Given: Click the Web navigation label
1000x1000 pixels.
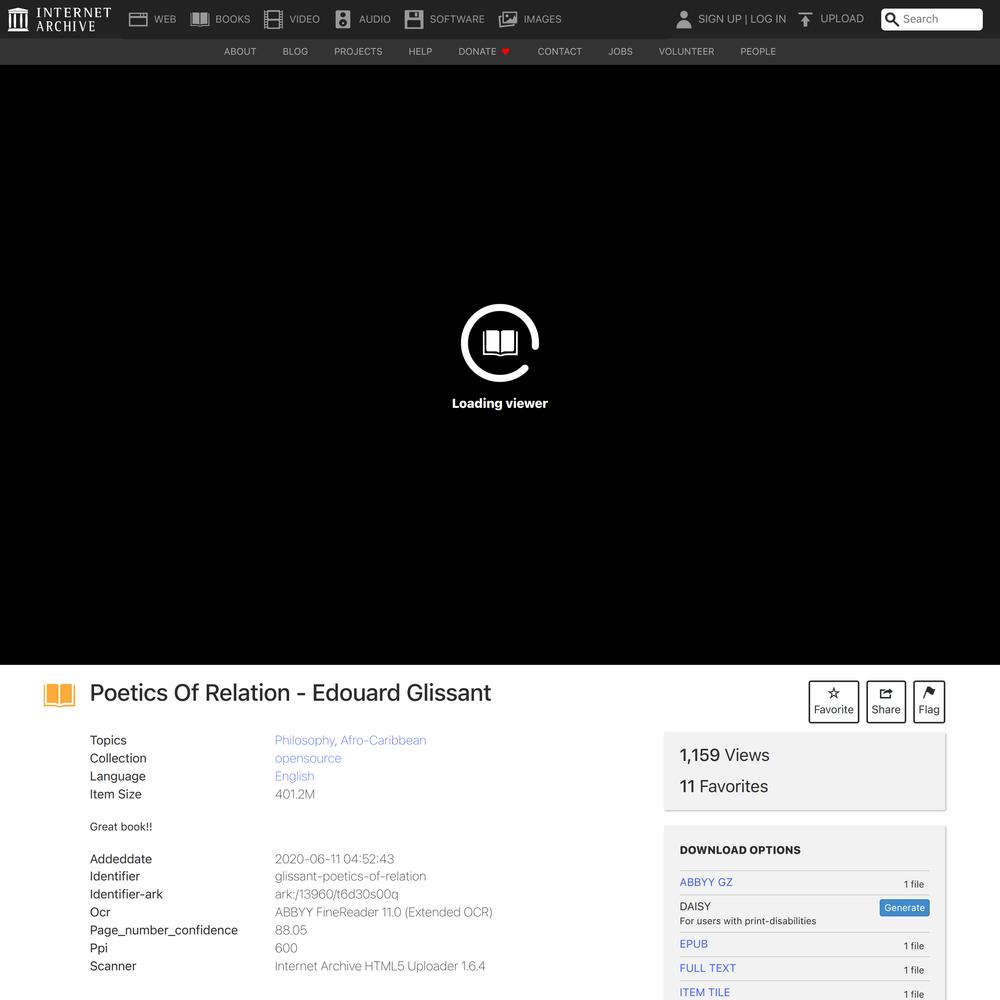Looking at the screenshot, I should point(165,19).
